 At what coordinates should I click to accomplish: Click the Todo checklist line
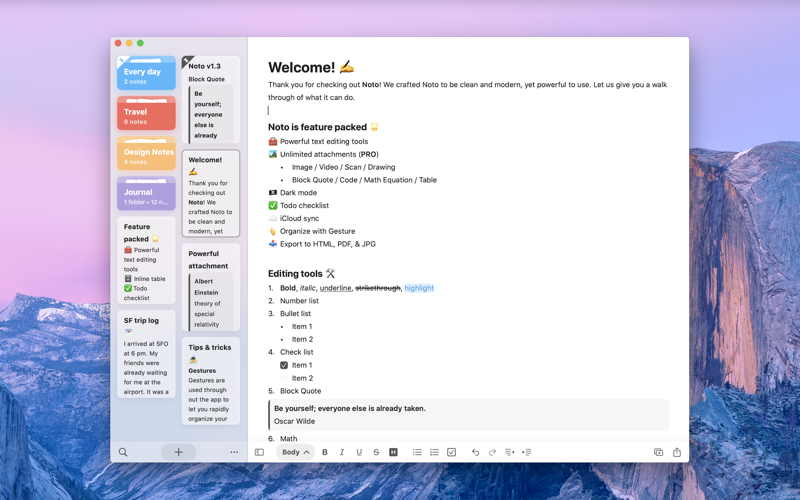[x=298, y=206]
